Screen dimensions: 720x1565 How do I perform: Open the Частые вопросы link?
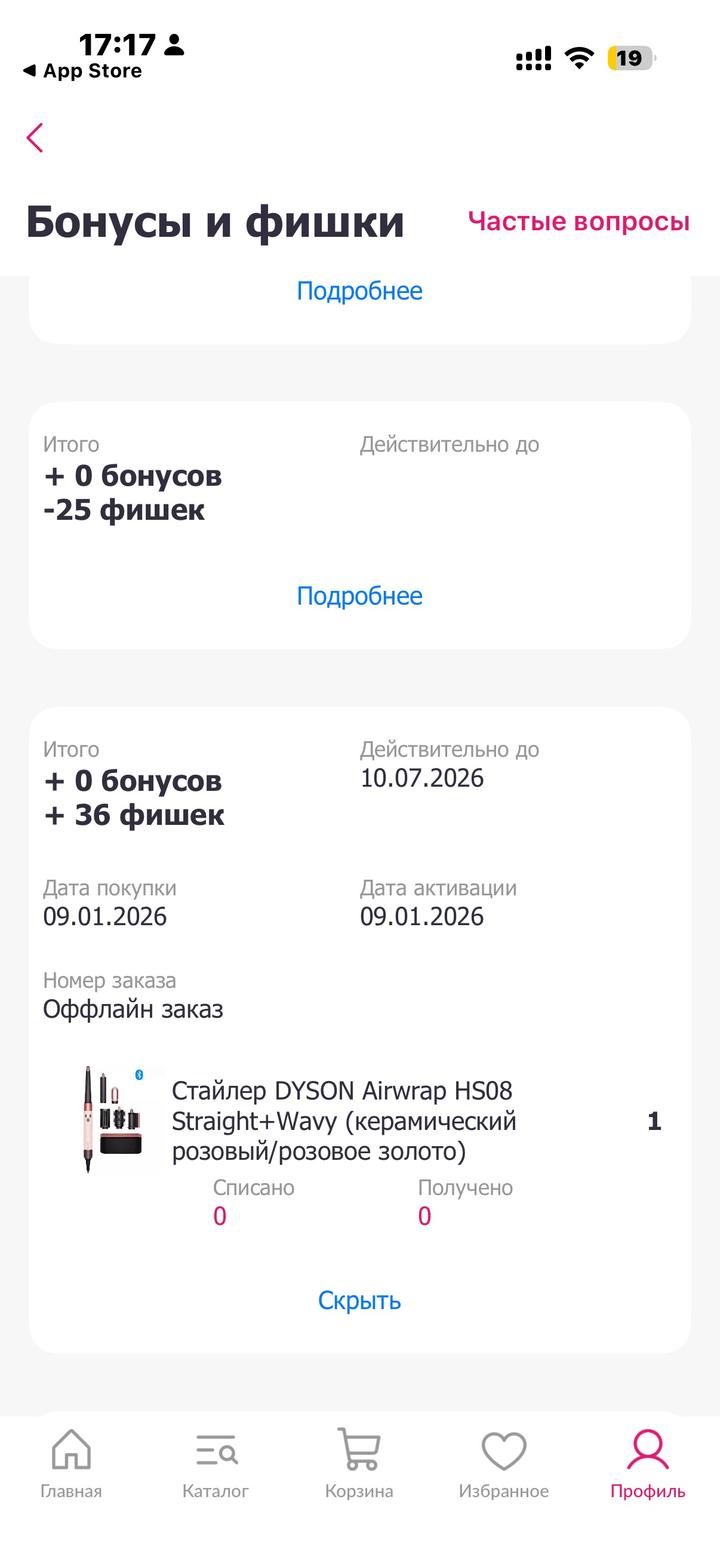[578, 221]
